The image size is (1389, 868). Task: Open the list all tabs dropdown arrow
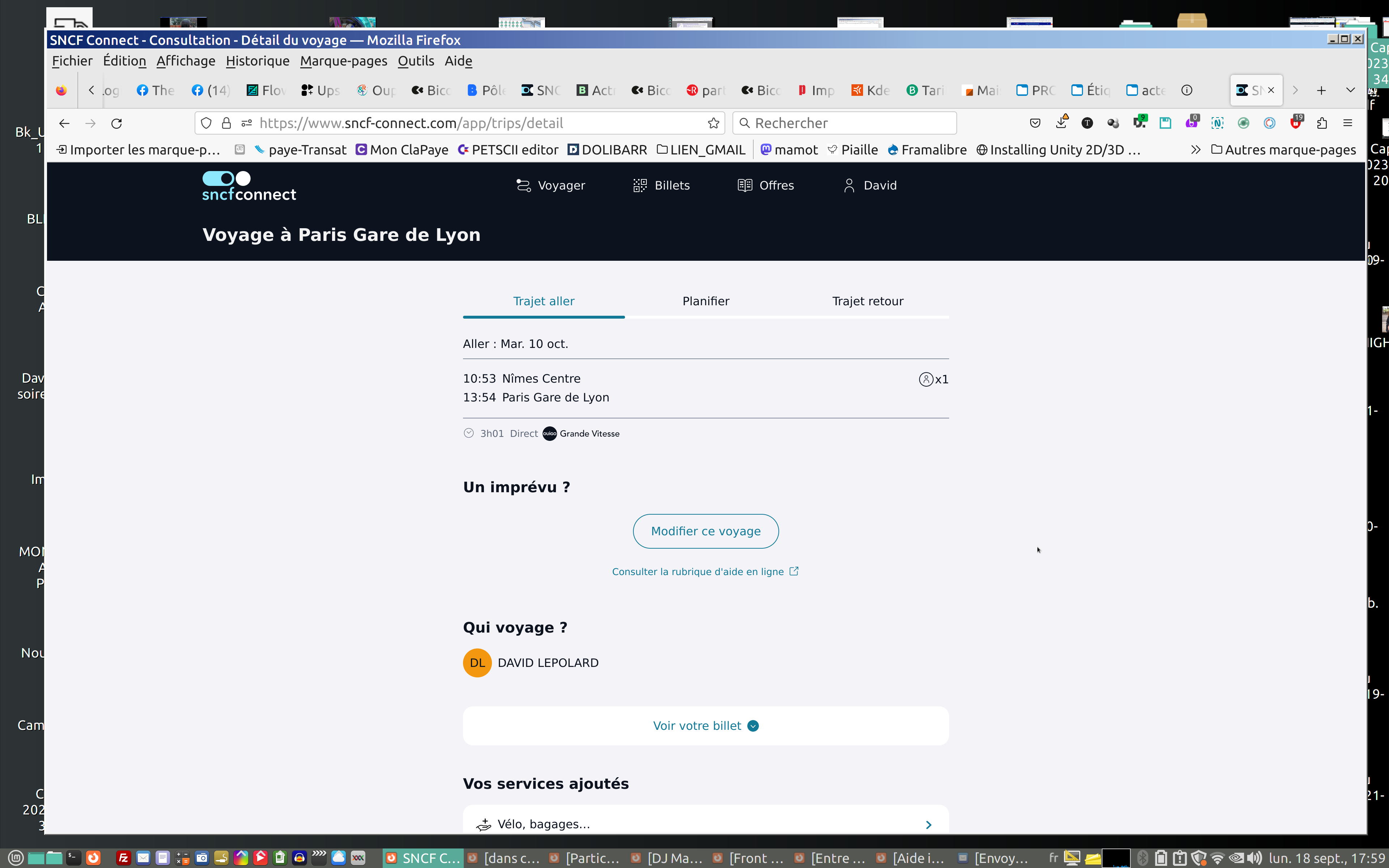coord(1350,90)
